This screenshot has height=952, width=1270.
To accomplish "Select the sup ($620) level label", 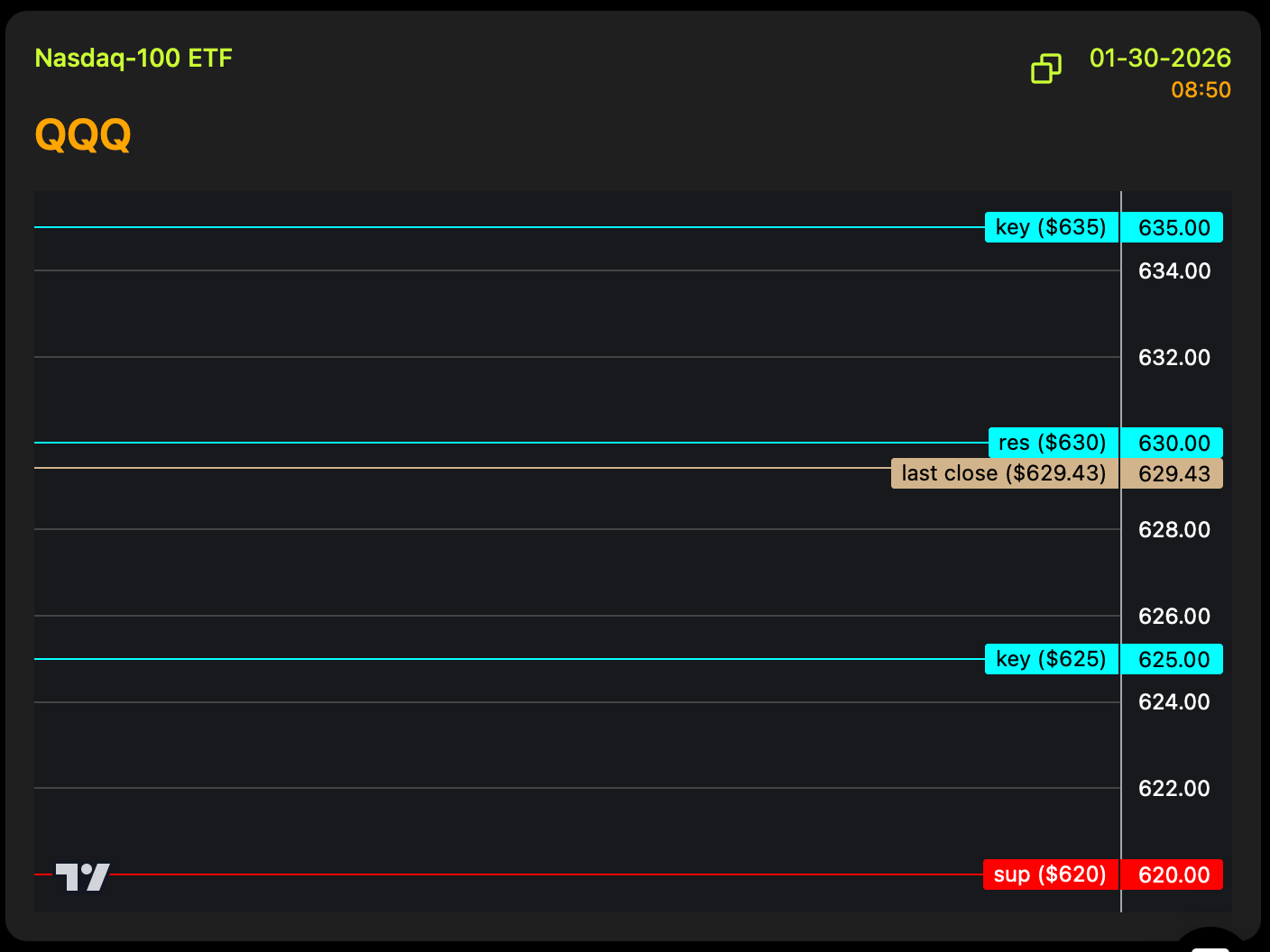I will tap(1050, 874).
